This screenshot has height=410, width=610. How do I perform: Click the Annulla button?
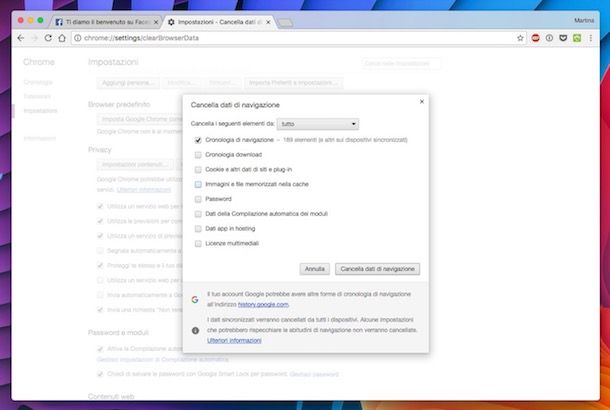click(x=314, y=269)
